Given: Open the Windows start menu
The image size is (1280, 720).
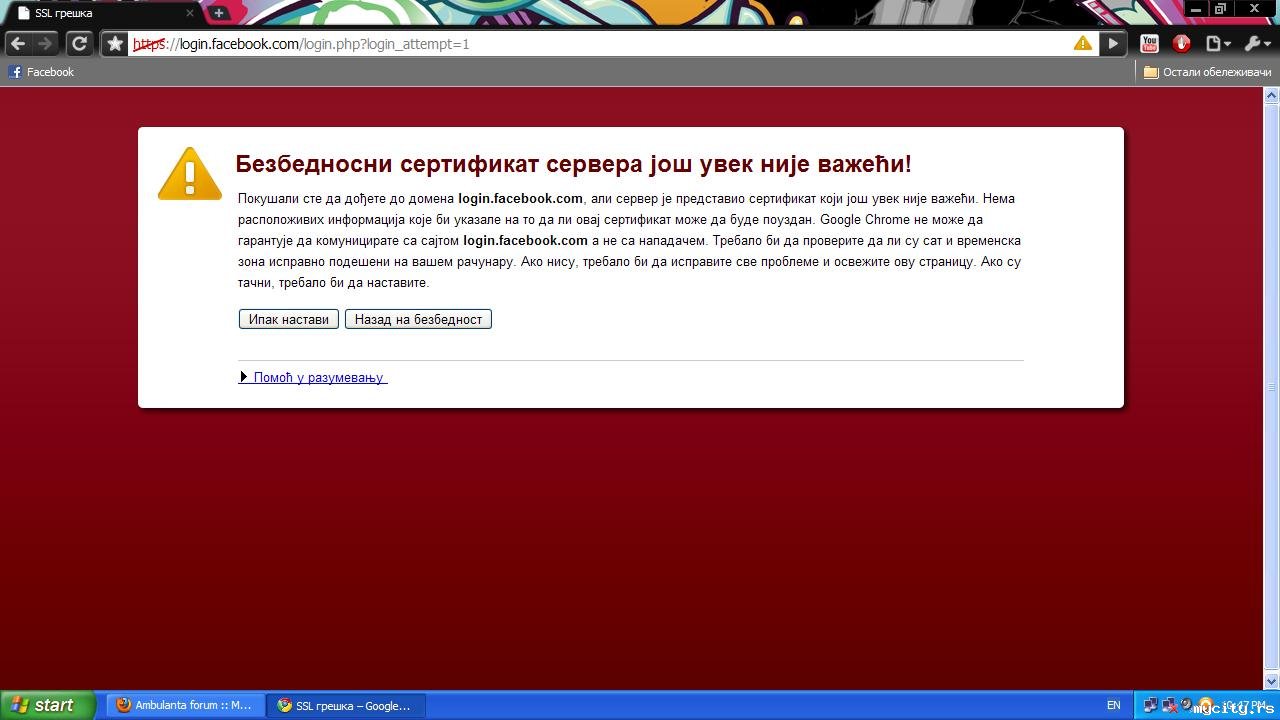Looking at the screenshot, I should (x=47, y=705).
